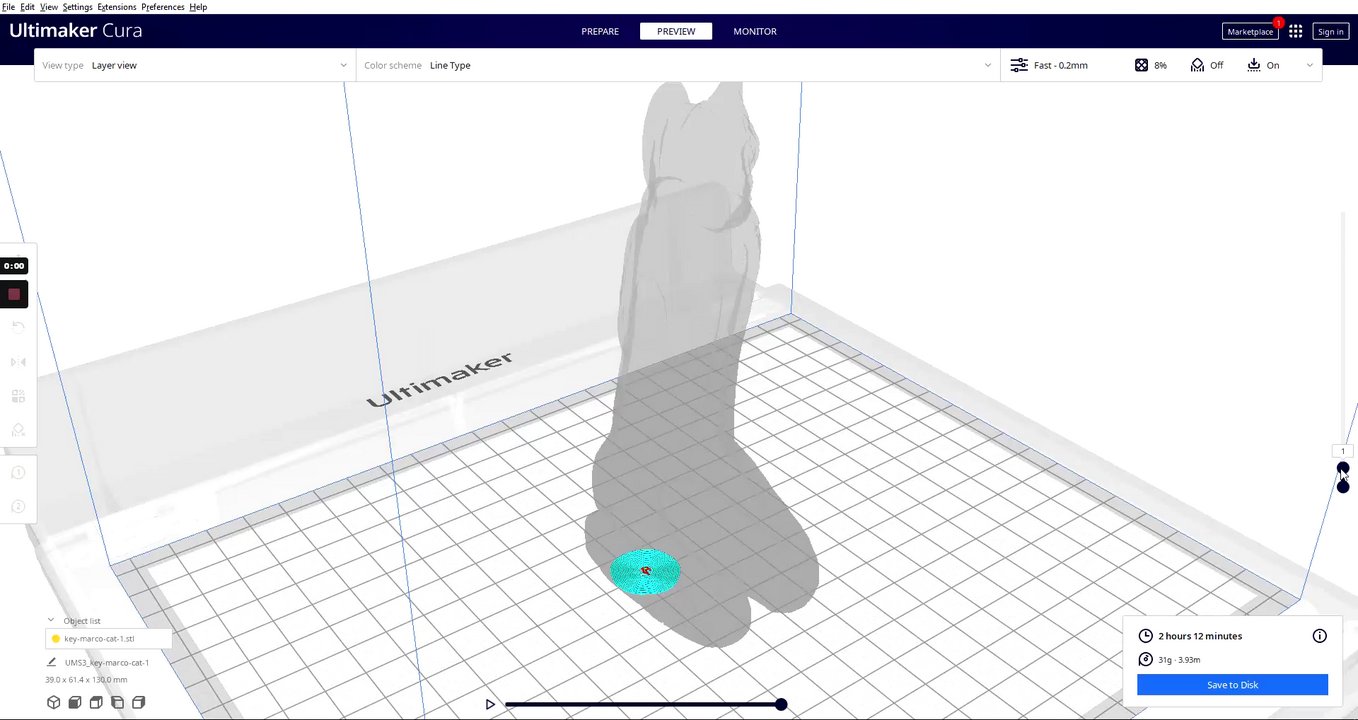1358x720 pixels.
Task: Click the infill density icon
Action: click(x=1141, y=65)
